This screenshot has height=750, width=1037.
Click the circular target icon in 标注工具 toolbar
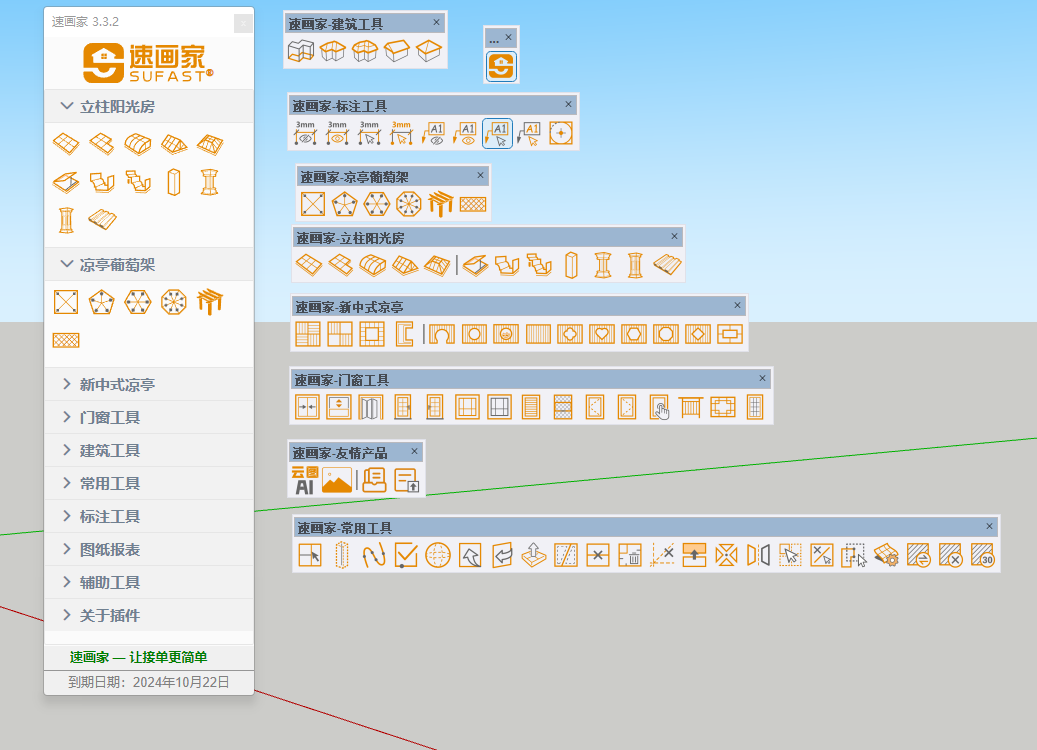(x=562, y=133)
